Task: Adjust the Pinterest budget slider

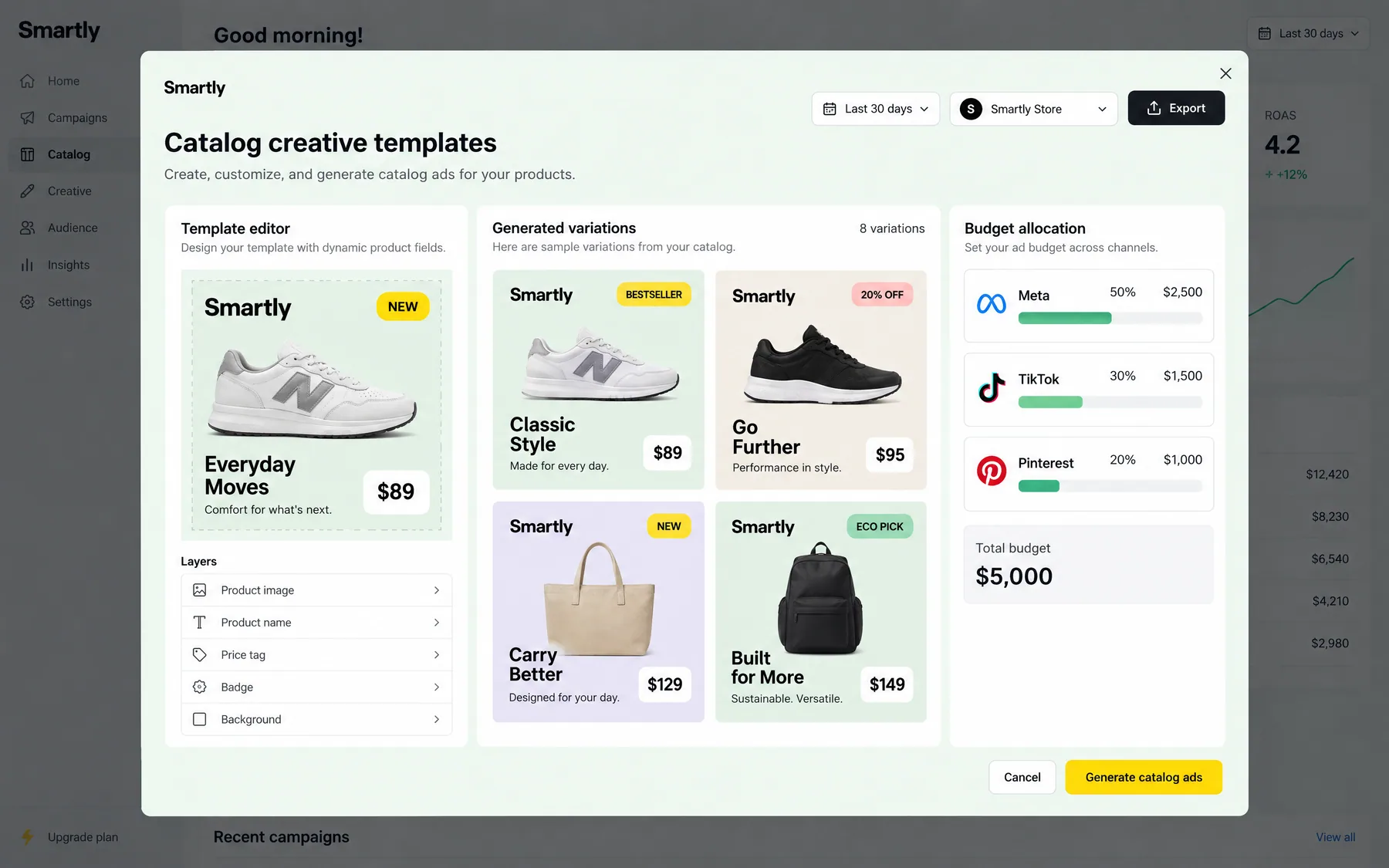Action: 1110,486
